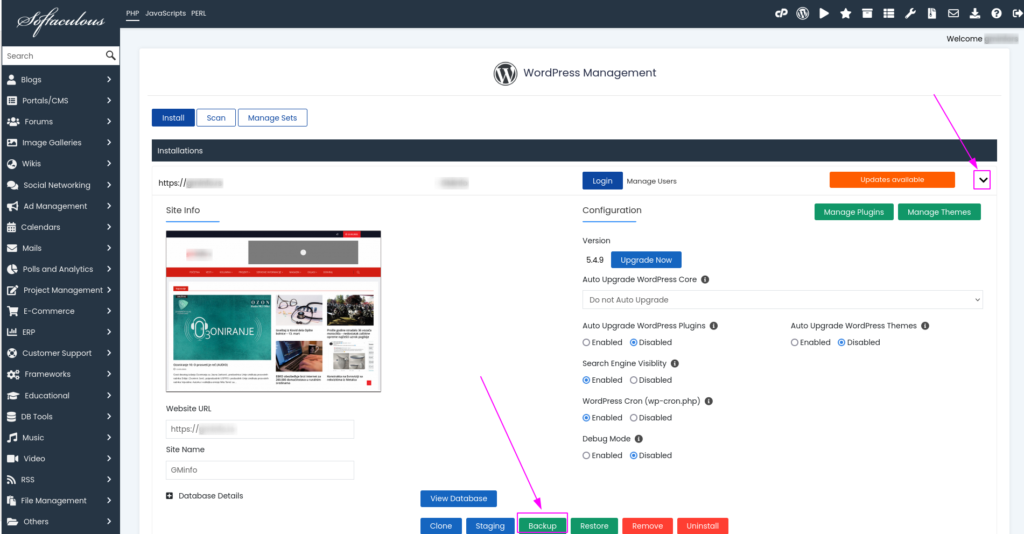
Task: Open the cPanel icon in top bar
Action: (x=781, y=13)
